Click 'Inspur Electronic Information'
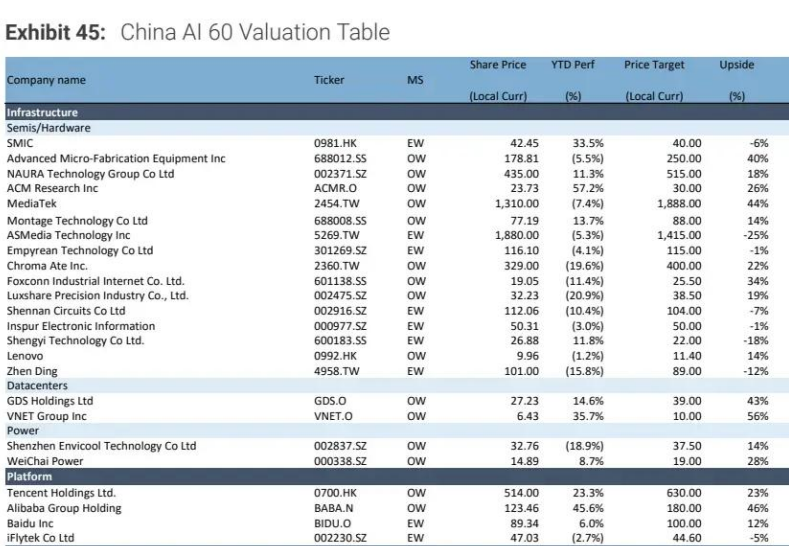 (x=81, y=326)
